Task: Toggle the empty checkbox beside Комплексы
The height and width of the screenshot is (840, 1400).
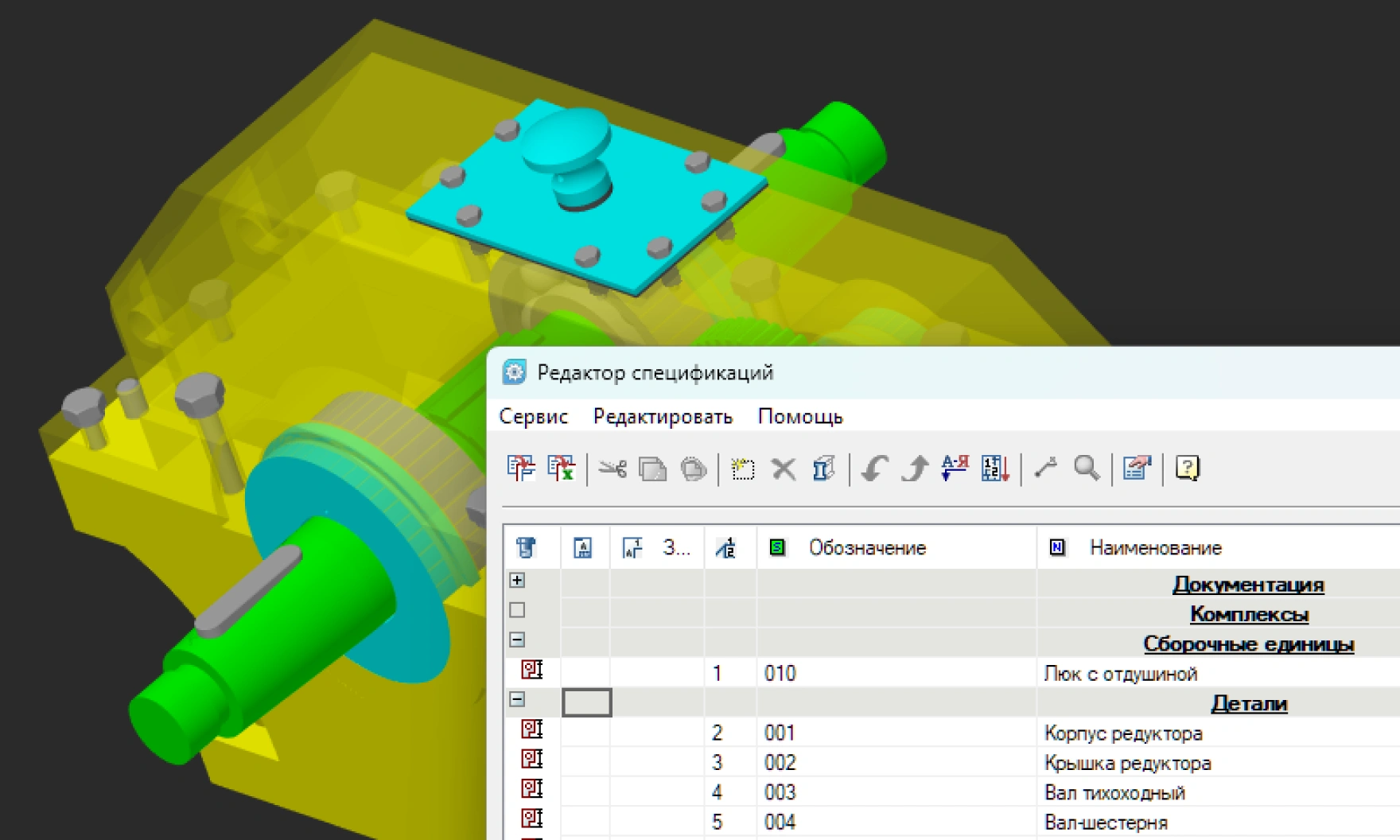Action: 517,610
